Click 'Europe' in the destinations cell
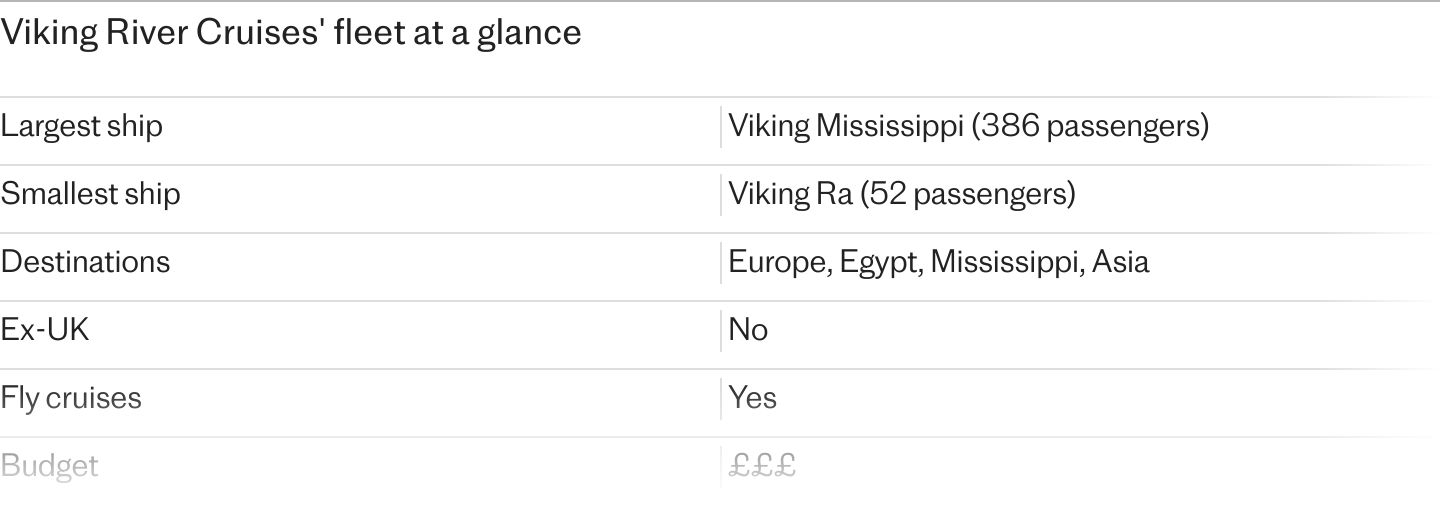 (778, 262)
